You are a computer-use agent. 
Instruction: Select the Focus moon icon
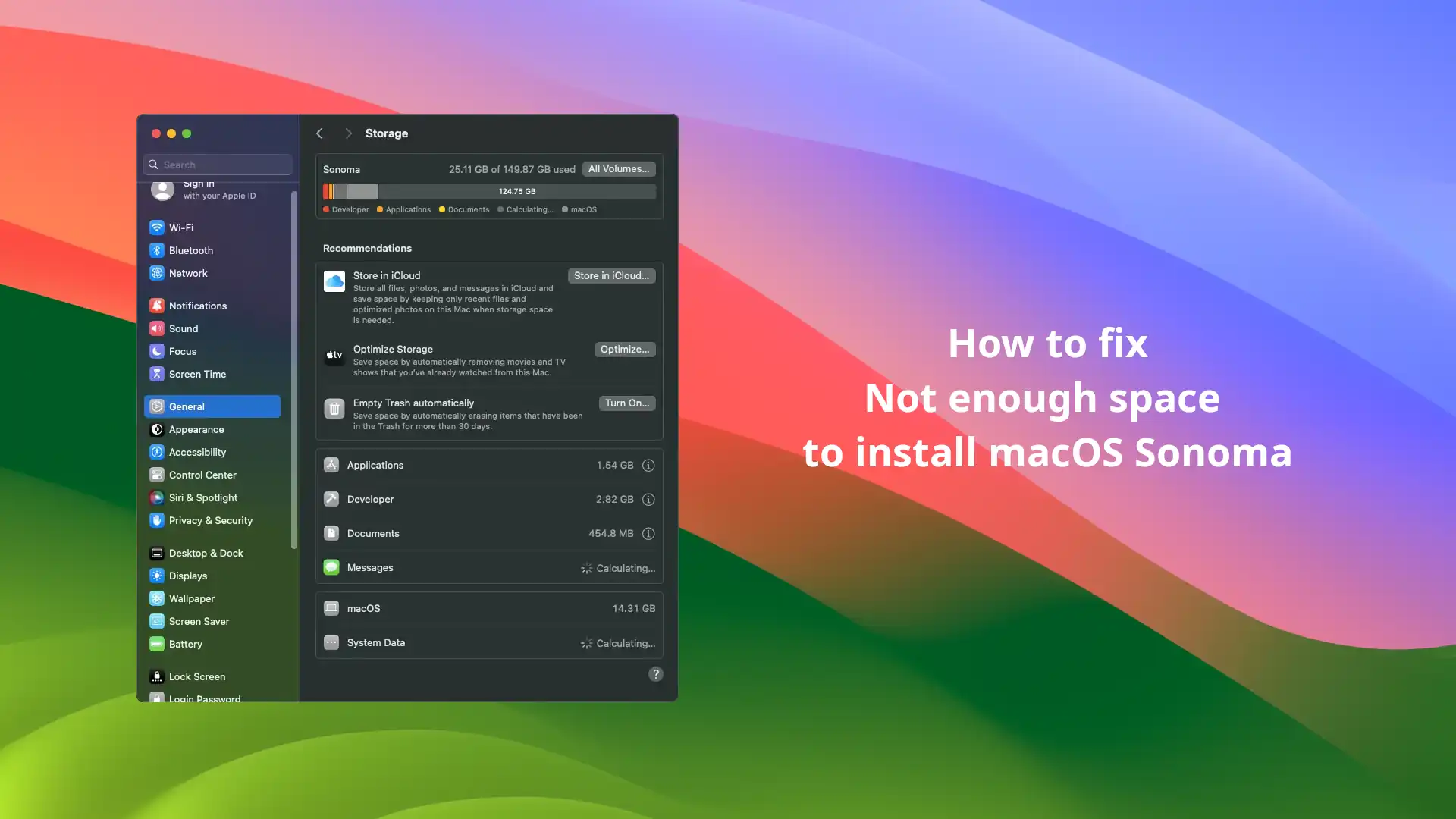[x=157, y=351]
